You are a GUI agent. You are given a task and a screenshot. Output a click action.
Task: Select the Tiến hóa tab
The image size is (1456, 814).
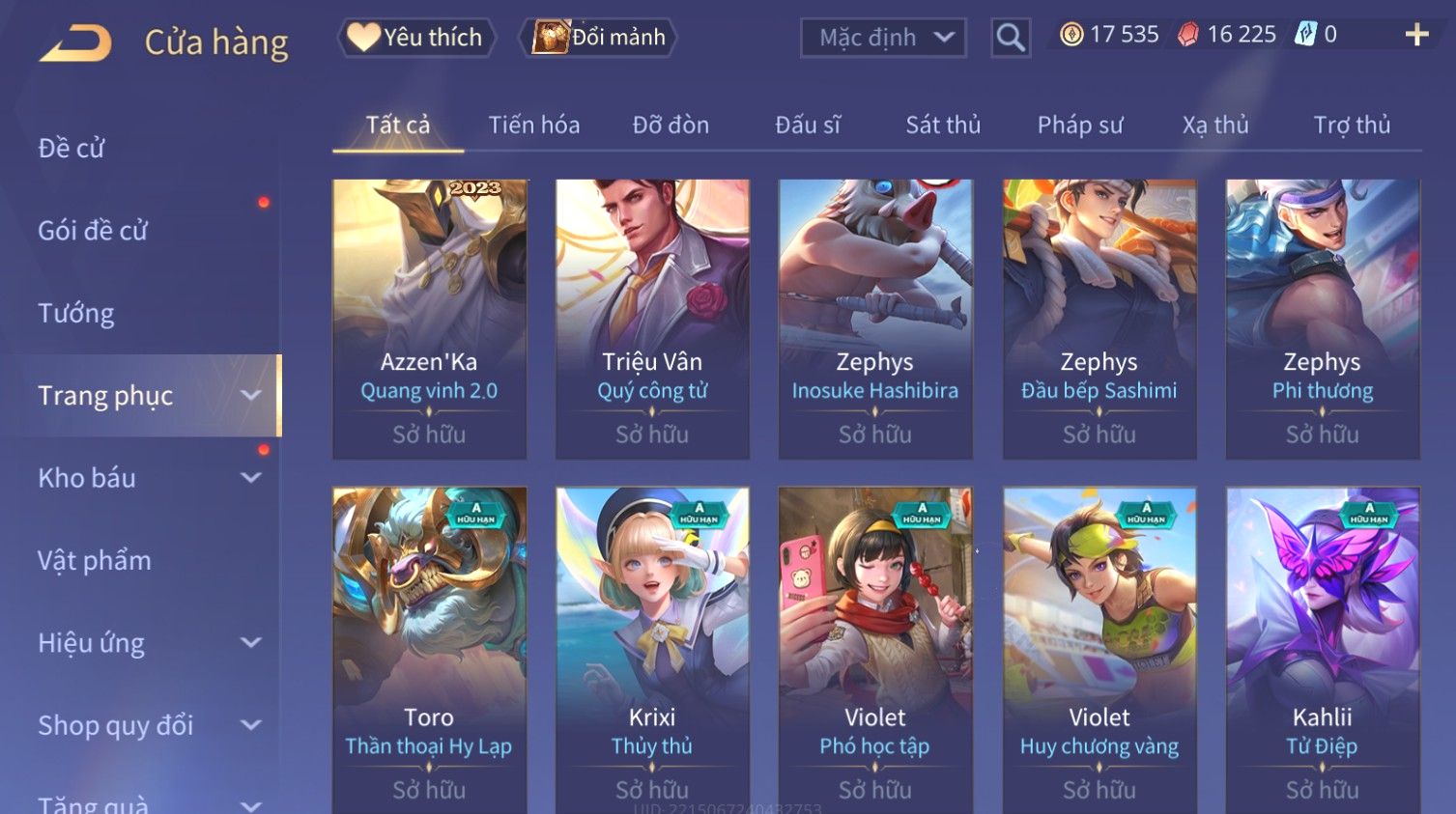click(534, 125)
